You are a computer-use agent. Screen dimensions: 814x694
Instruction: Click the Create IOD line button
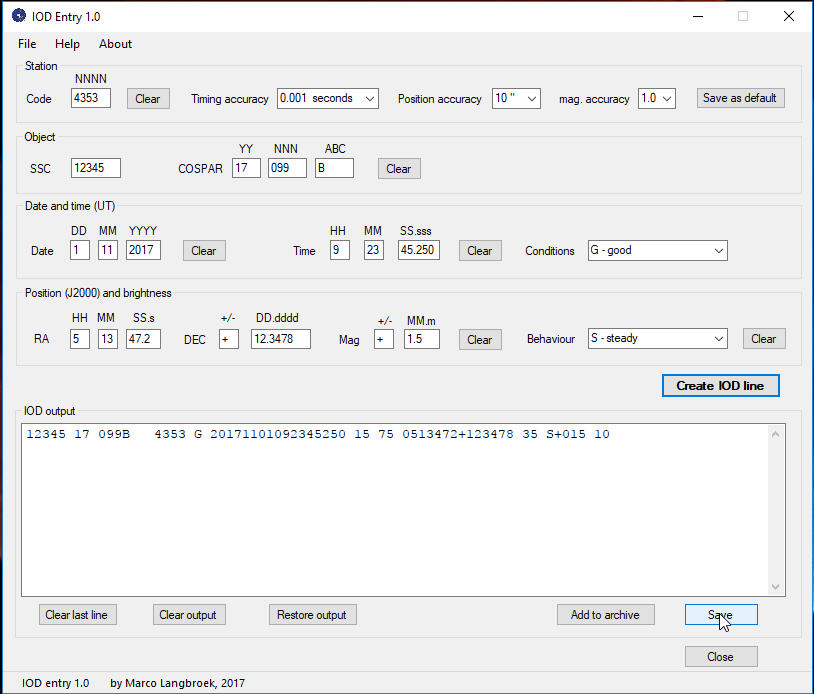720,385
